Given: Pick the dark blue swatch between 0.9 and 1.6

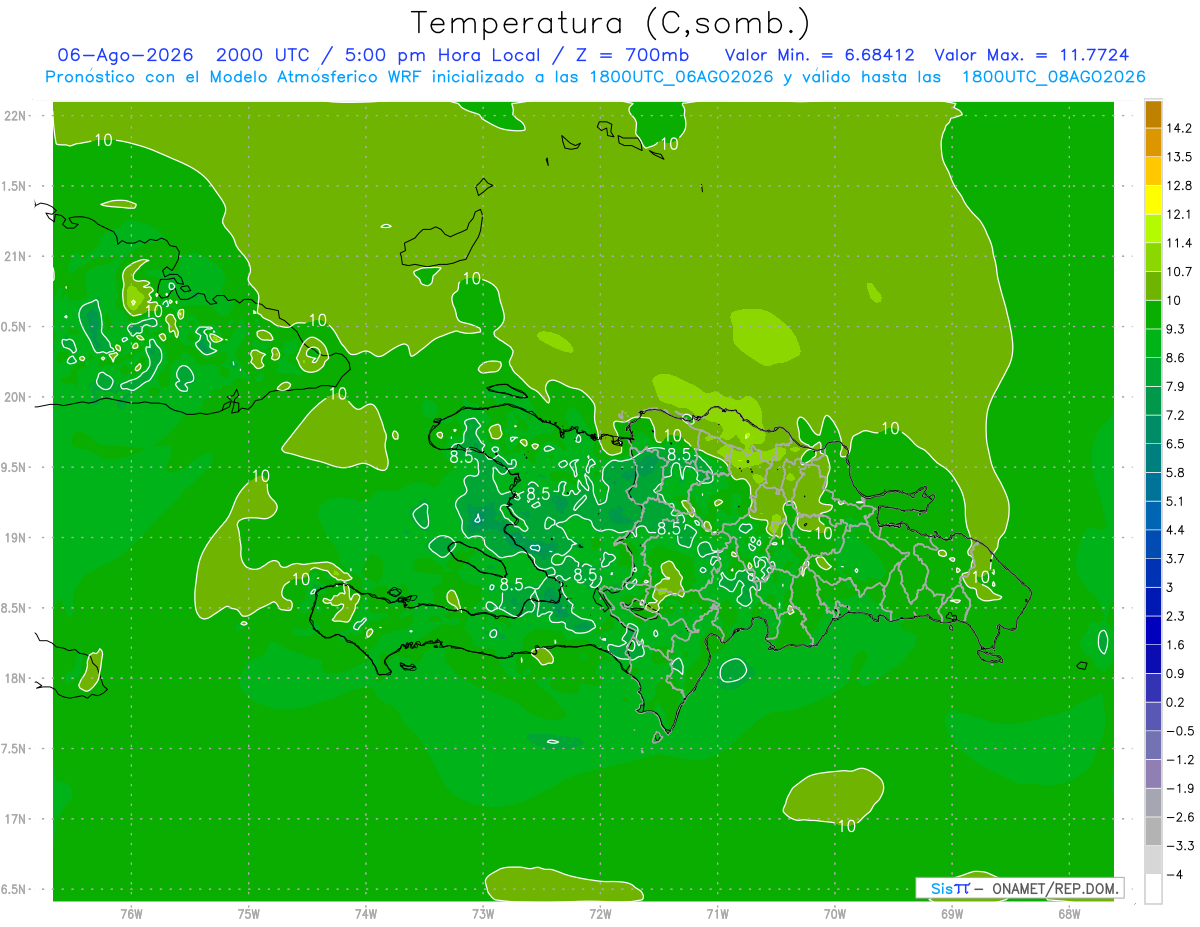Looking at the screenshot, I should pyautogui.click(x=1153, y=660).
